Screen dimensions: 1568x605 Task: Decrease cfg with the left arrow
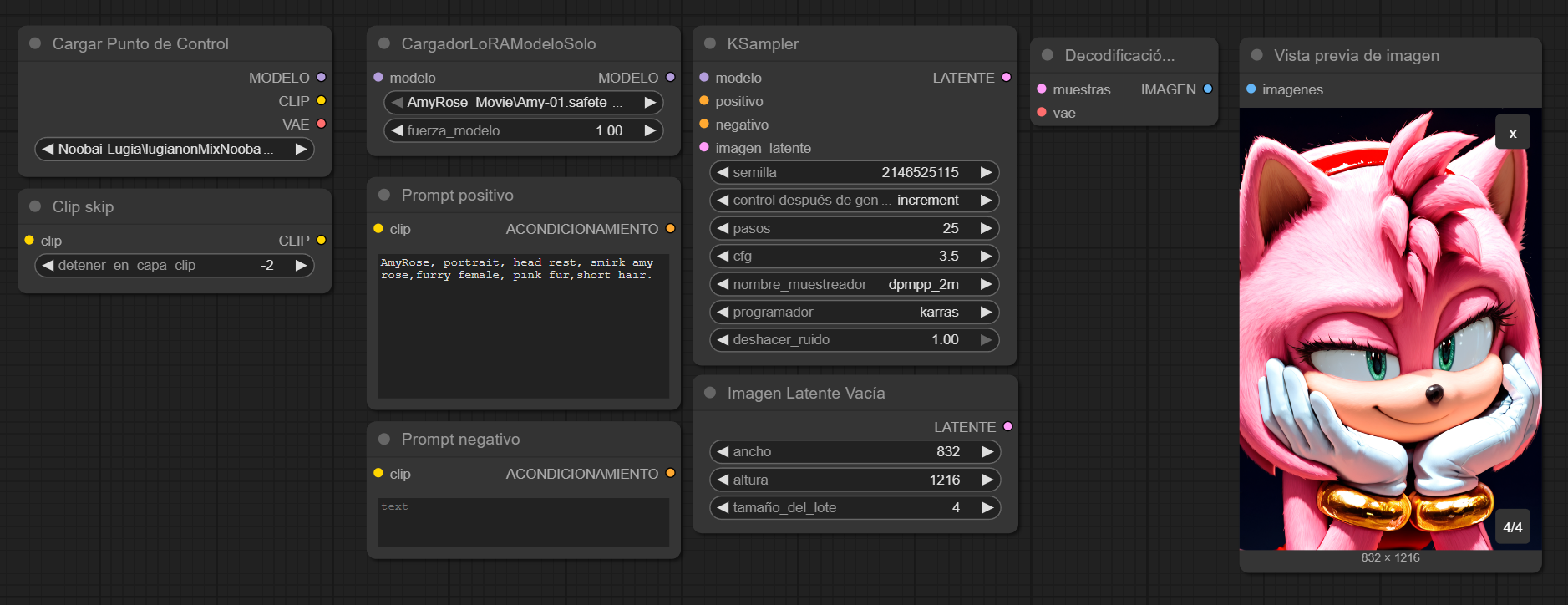[x=723, y=256]
